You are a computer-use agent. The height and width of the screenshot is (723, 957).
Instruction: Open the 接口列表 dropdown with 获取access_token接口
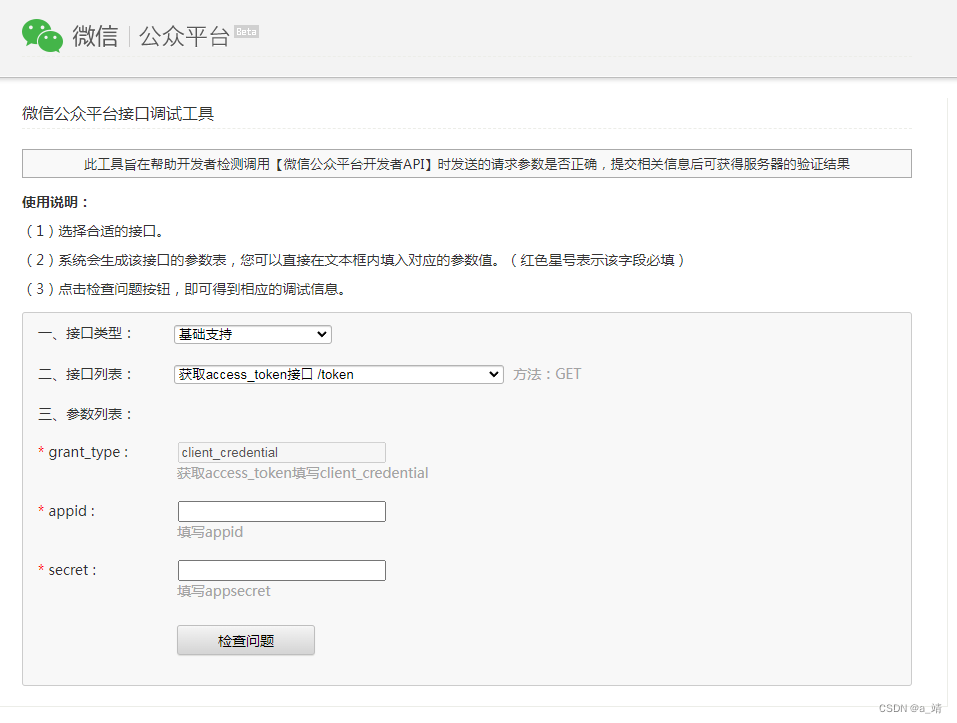(339, 374)
